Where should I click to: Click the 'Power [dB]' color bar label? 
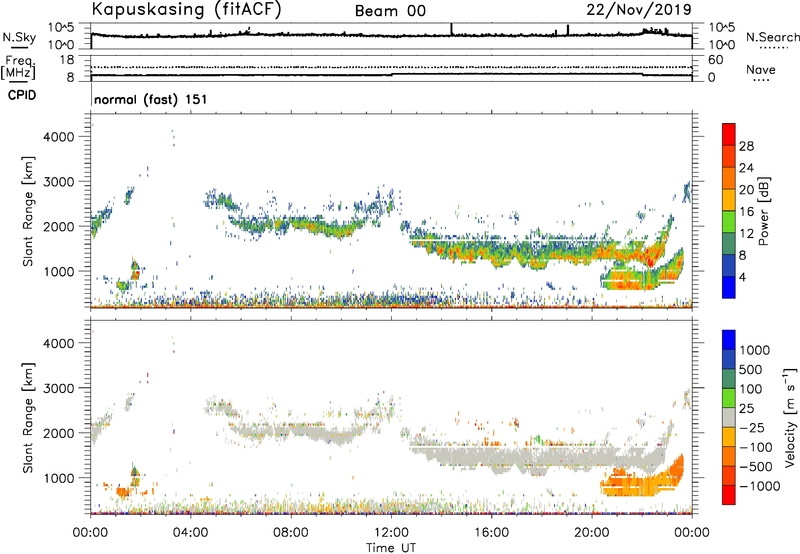[763, 211]
